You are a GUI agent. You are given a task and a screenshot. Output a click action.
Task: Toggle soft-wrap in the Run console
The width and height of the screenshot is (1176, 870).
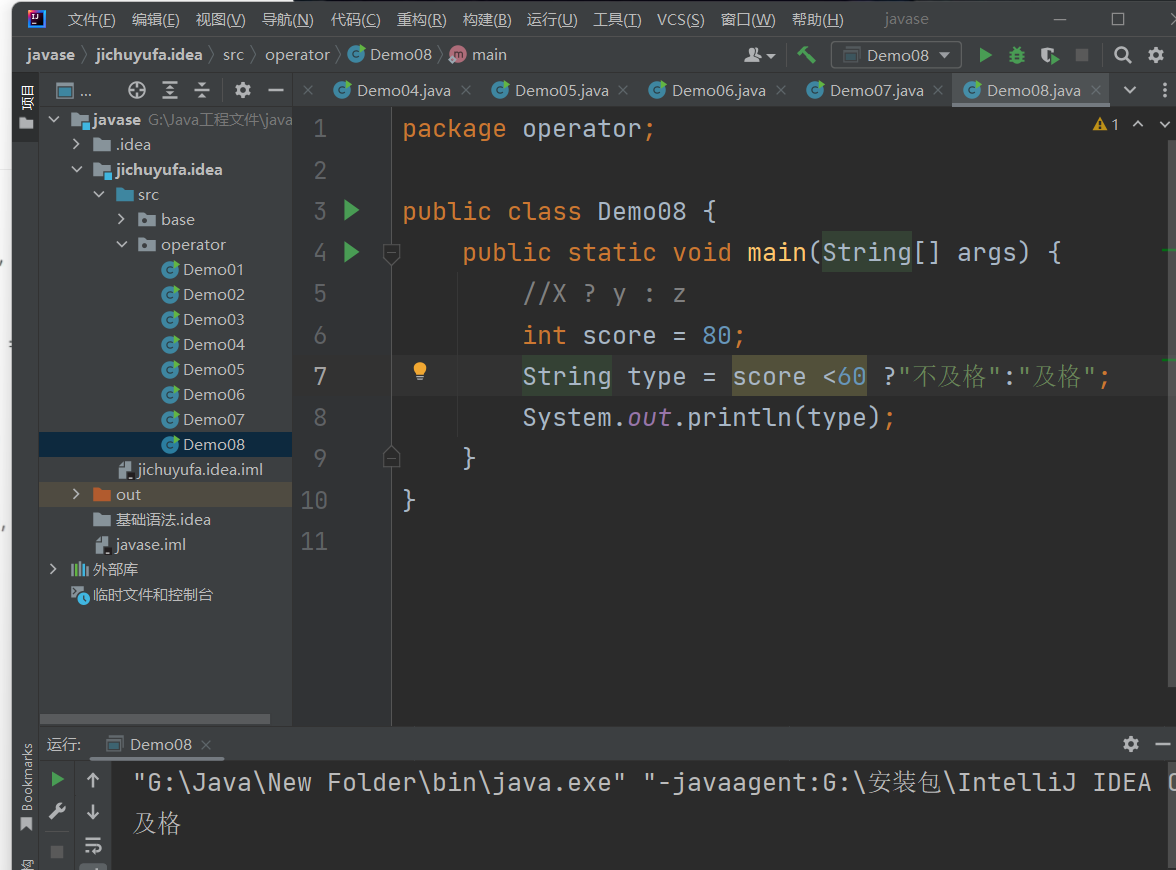coord(93,844)
